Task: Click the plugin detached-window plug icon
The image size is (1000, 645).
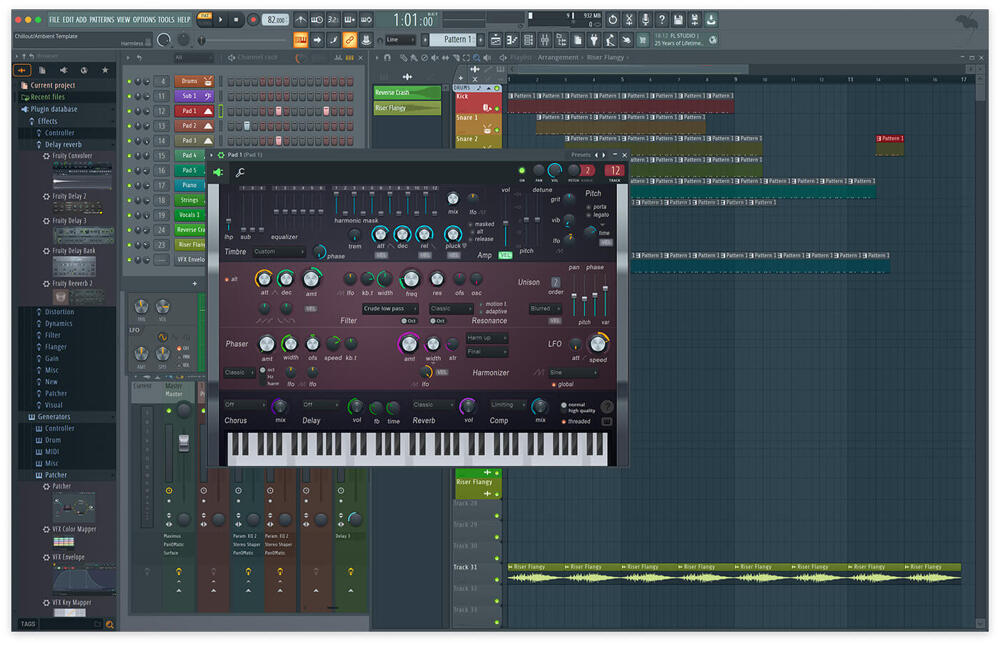Action: (x=218, y=173)
